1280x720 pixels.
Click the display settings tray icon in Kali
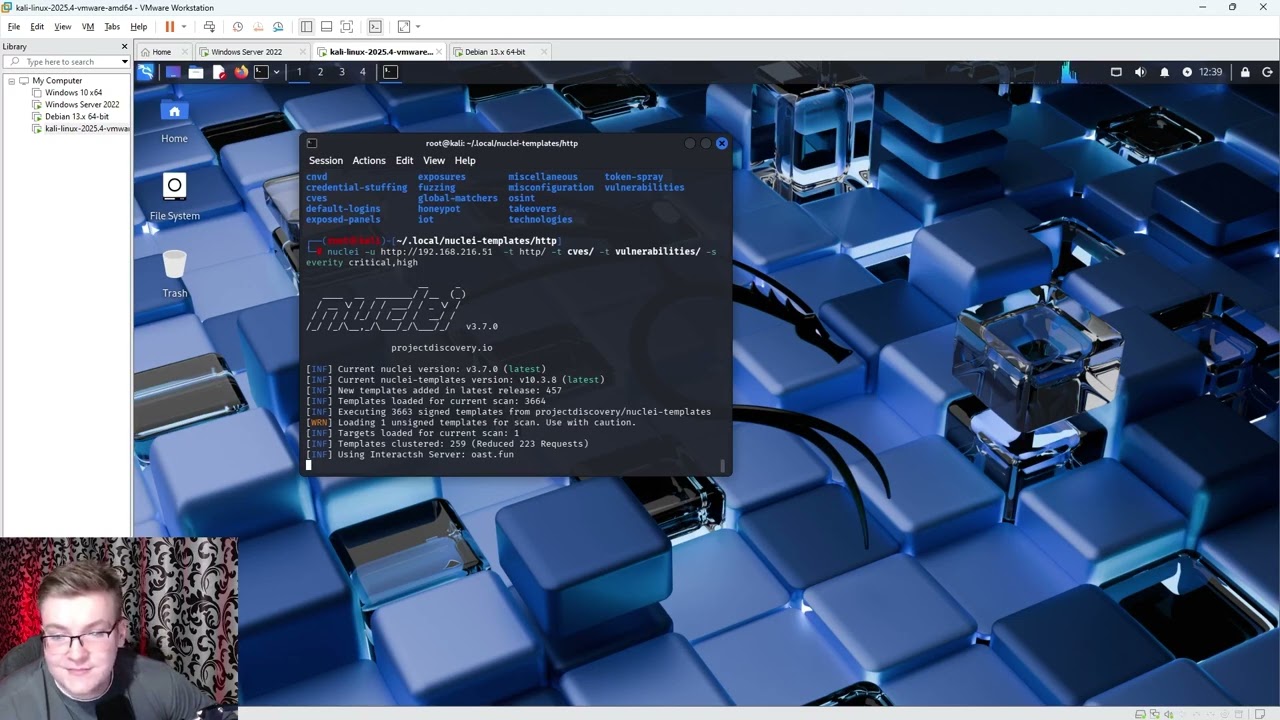(x=1116, y=72)
